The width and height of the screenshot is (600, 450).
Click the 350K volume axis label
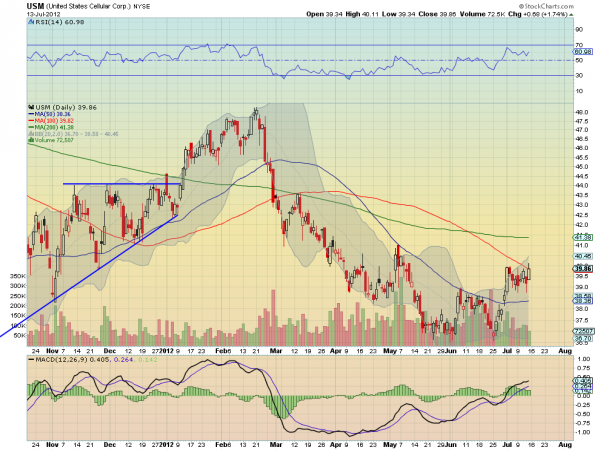[x=18, y=276]
